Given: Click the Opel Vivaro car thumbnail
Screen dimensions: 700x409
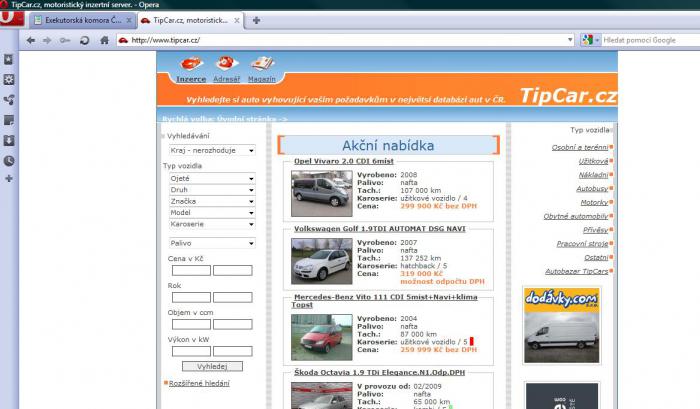Looking at the screenshot, I should 321,194.
